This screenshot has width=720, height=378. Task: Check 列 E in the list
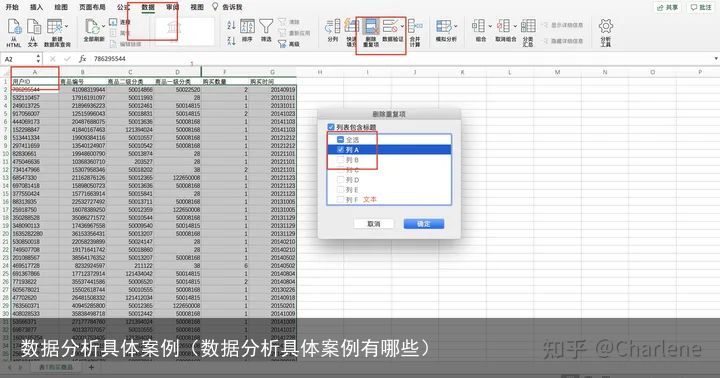pos(340,190)
